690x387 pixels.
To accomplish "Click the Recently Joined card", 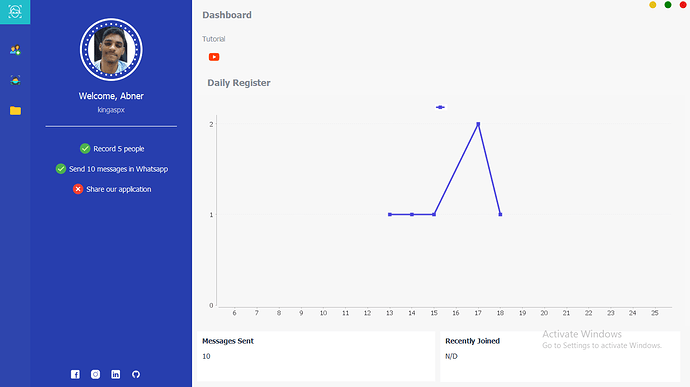I will [560, 356].
